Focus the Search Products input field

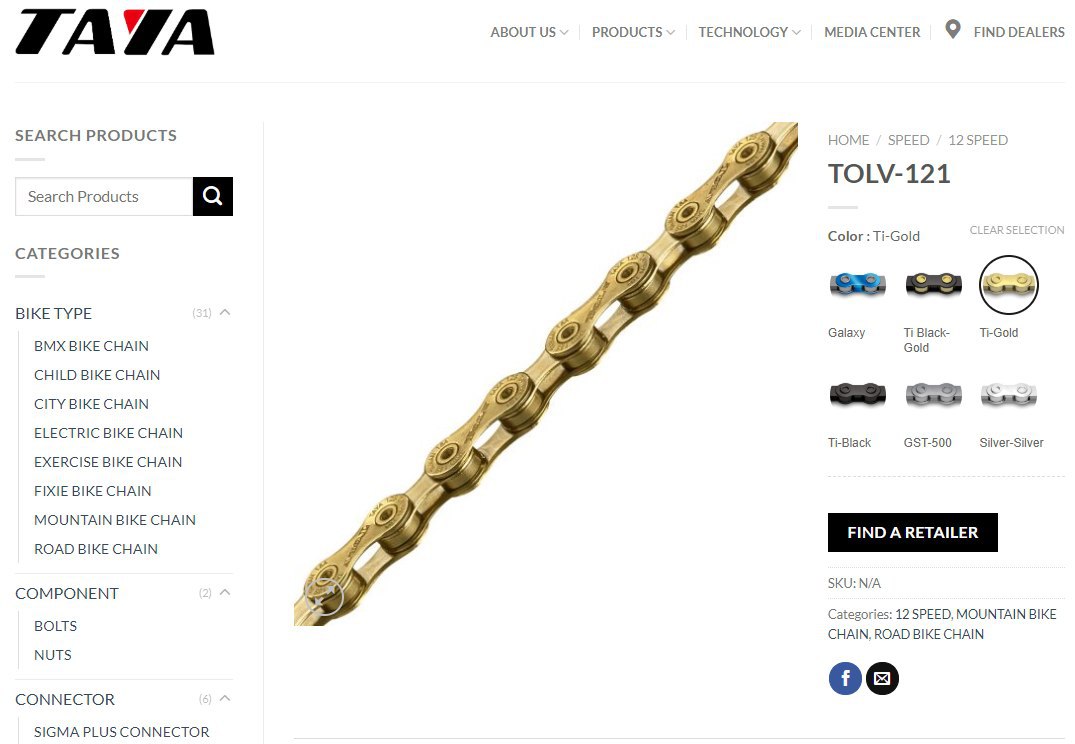point(104,196)
